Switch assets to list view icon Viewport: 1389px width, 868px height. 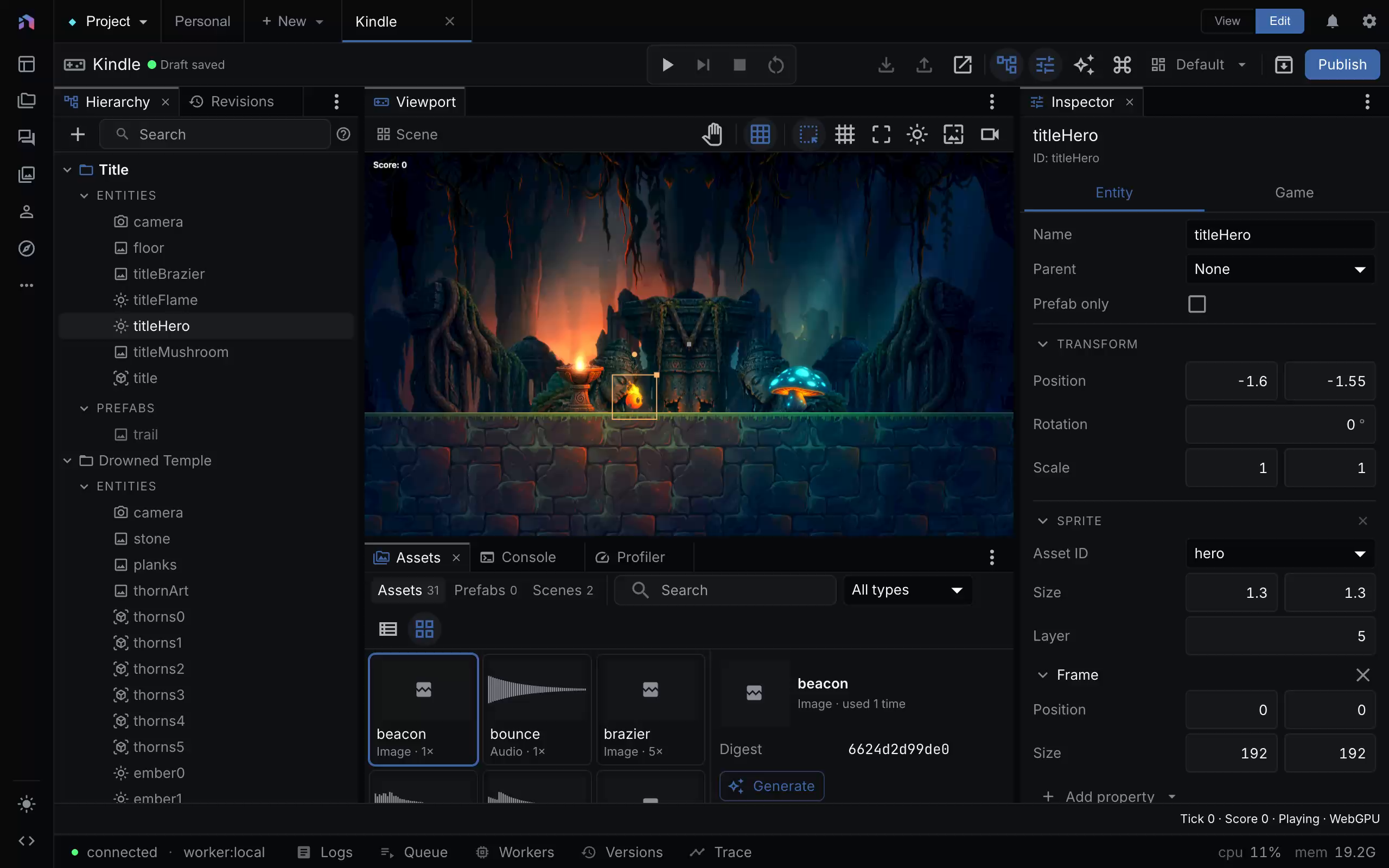click(388, 629)
